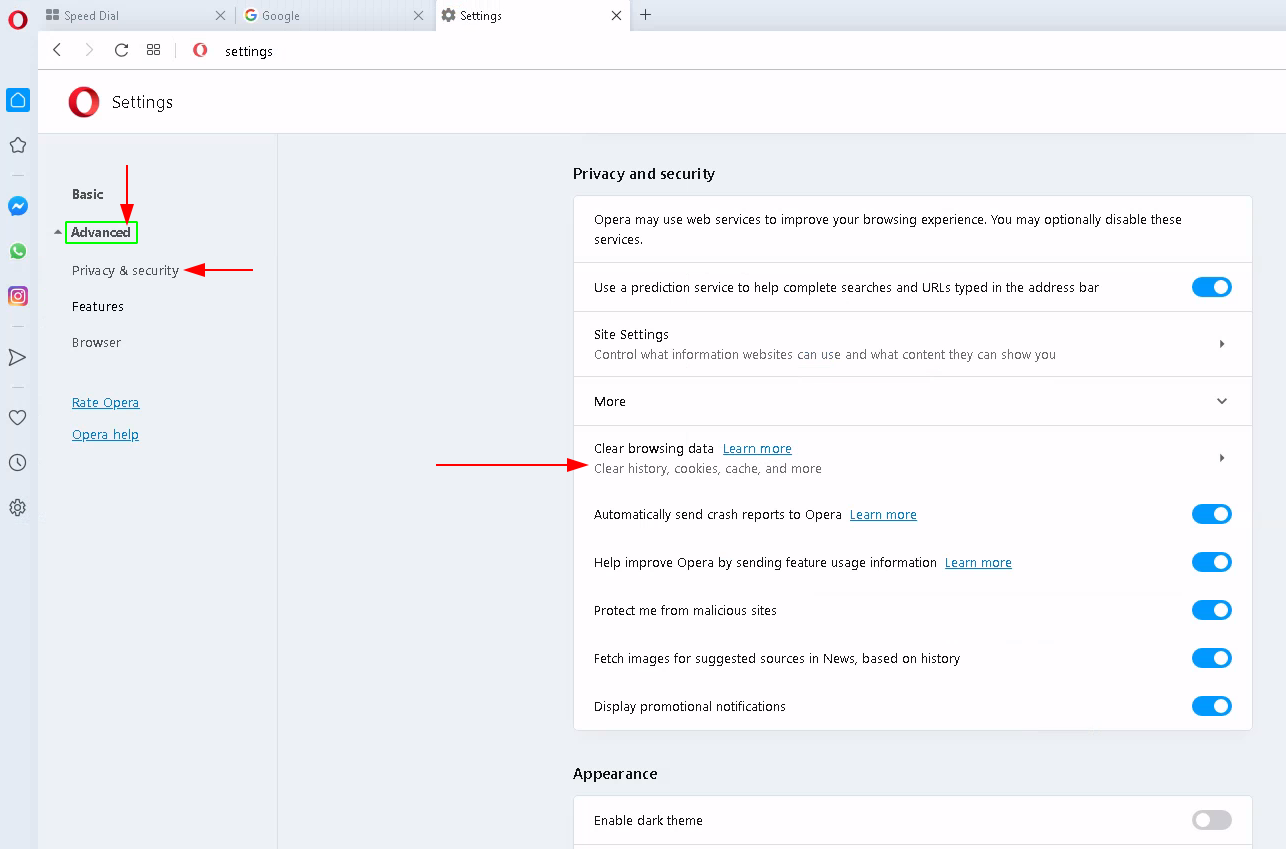
Task: Go back with the back arrow
Action: point(57,50)
